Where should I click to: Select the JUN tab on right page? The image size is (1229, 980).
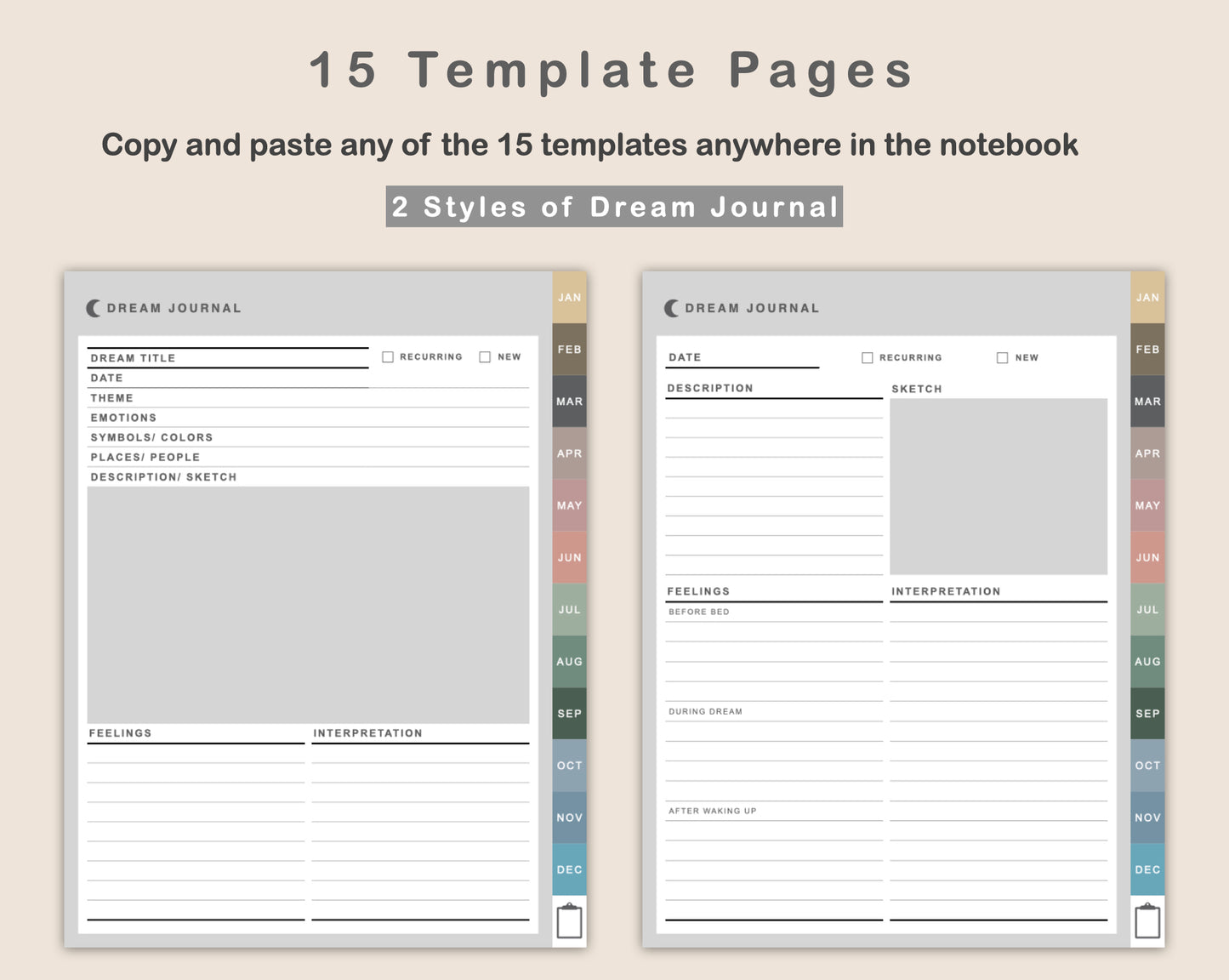[x=1147, y=557]
